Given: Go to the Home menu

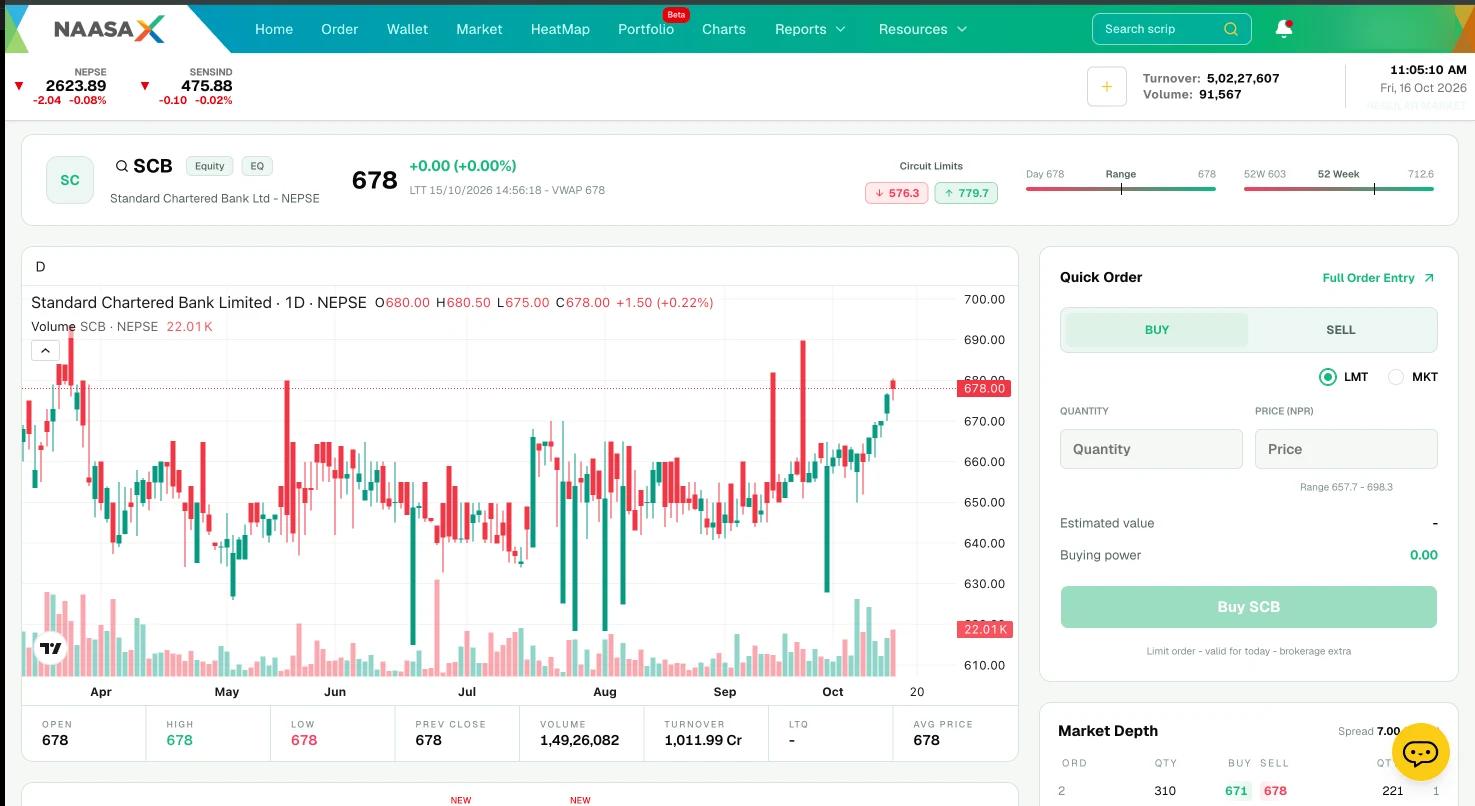Looking at the screenshot, I should [x=274, y=29].
